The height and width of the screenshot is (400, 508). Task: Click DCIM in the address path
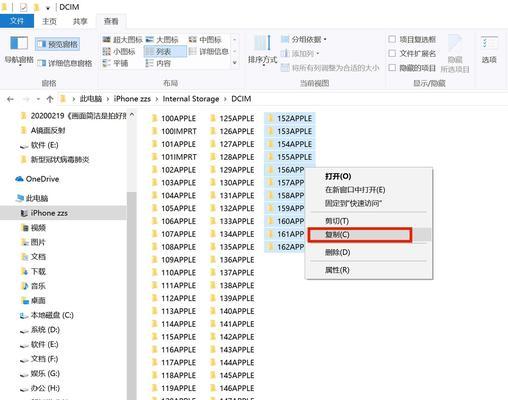241,99
